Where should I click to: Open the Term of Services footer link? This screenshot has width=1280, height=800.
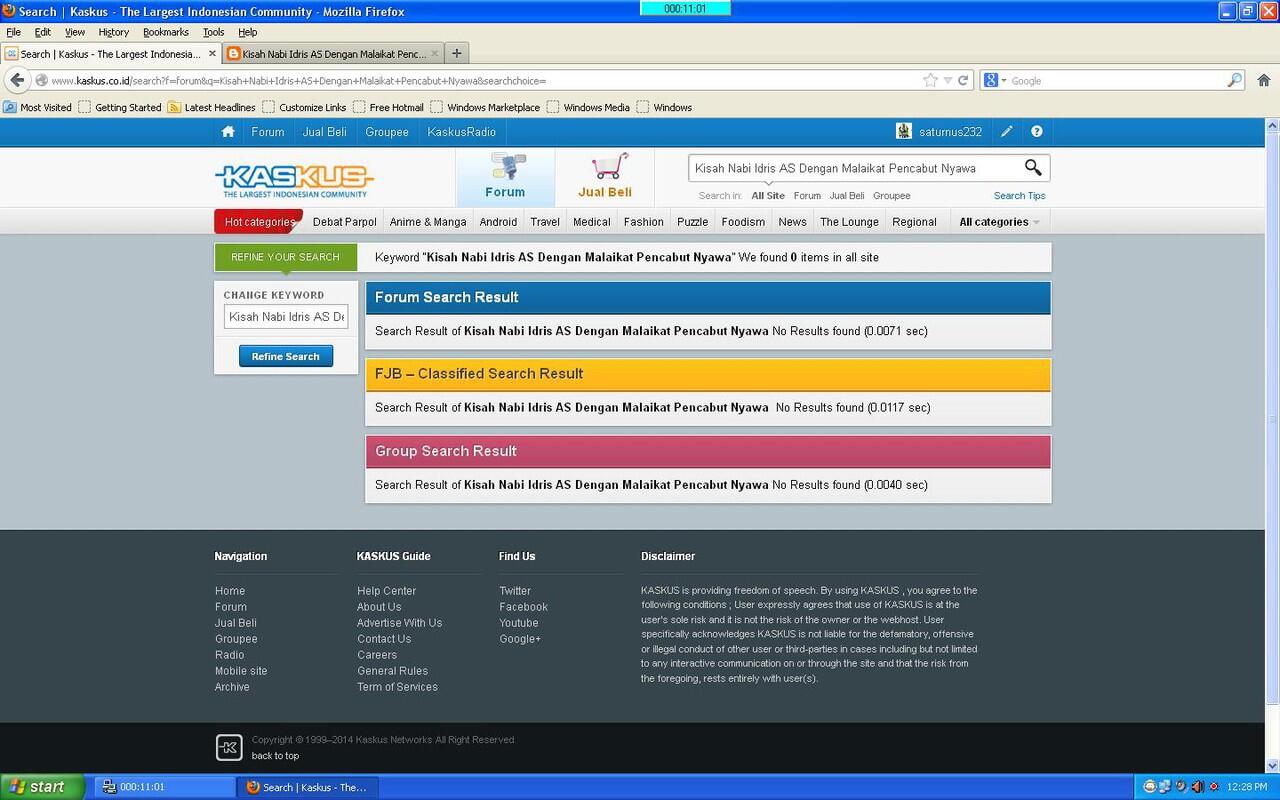(x=397, y=687)
